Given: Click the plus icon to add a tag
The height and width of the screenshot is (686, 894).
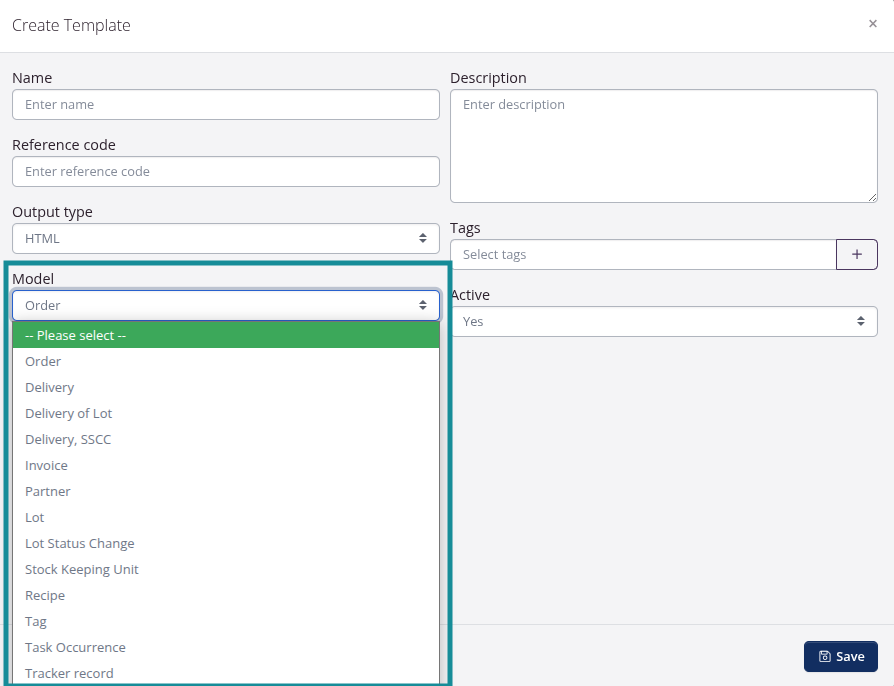Looking at the screenshot, I should coord(856,254).
